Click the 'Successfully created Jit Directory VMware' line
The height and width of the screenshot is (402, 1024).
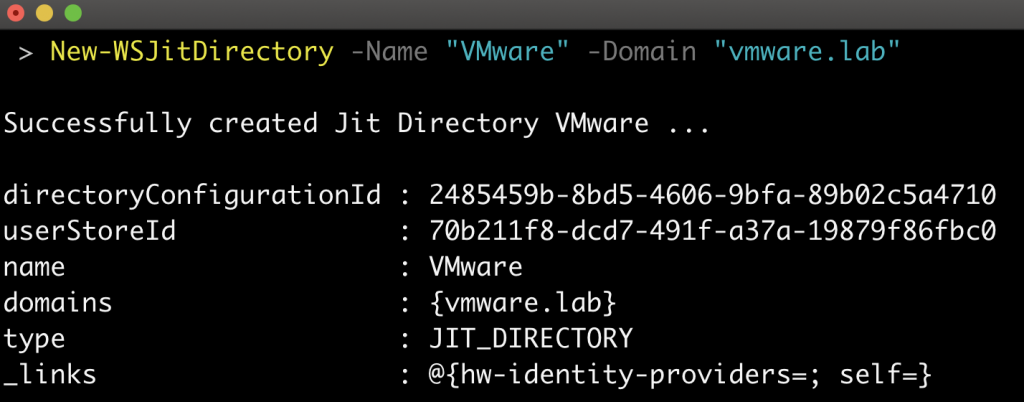pos(356,123)
